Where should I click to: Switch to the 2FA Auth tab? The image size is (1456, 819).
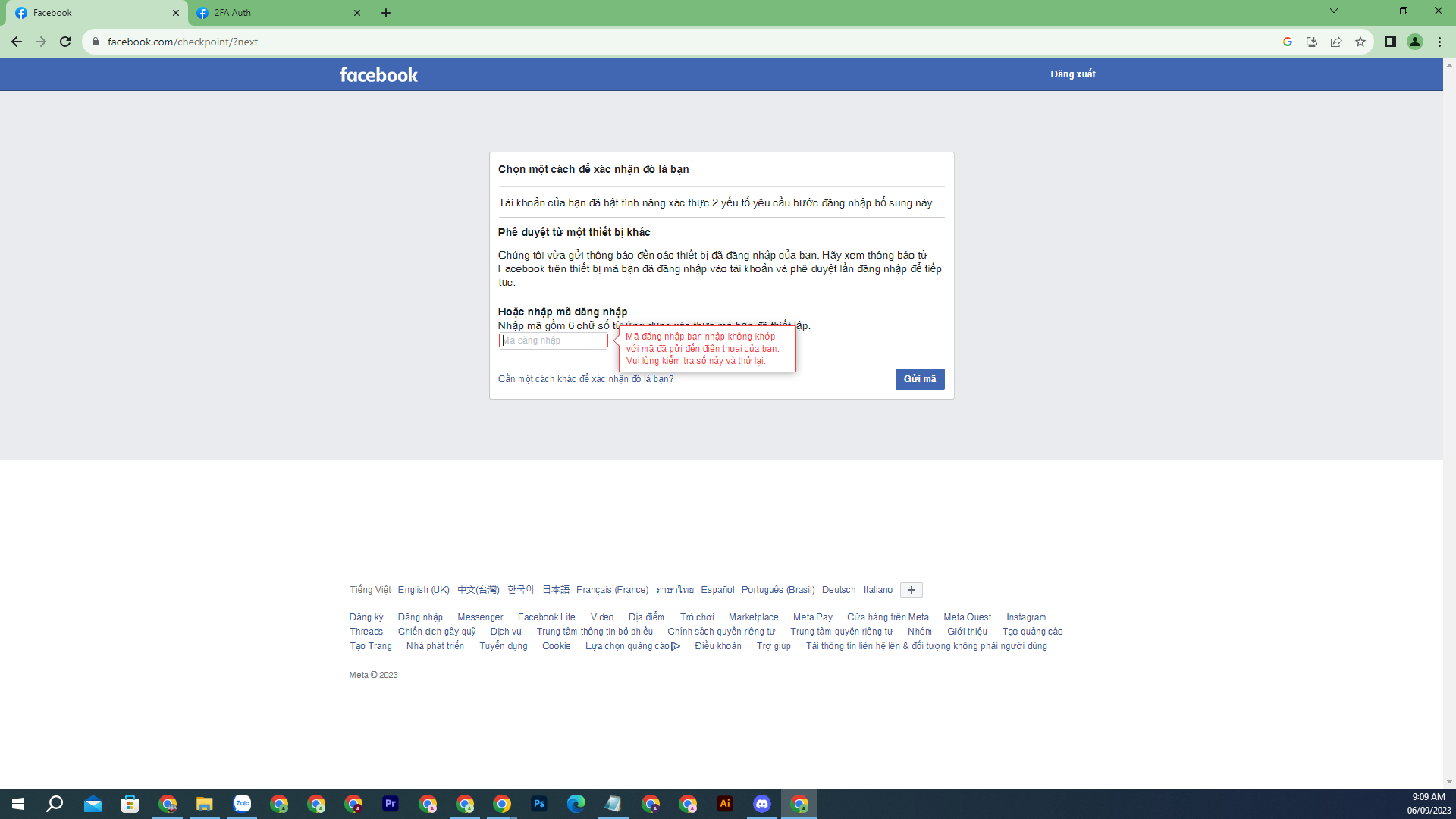click(278, 13)
